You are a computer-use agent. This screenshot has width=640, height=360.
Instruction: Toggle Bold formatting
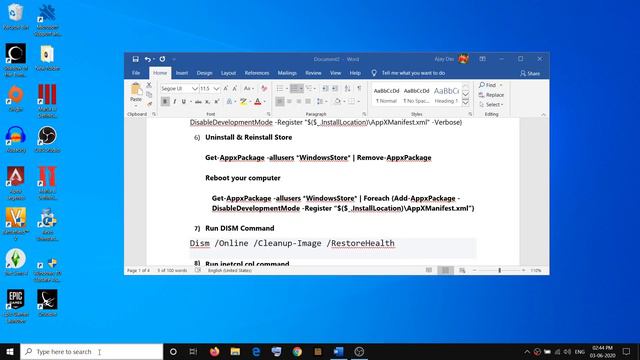coord(165,101)
